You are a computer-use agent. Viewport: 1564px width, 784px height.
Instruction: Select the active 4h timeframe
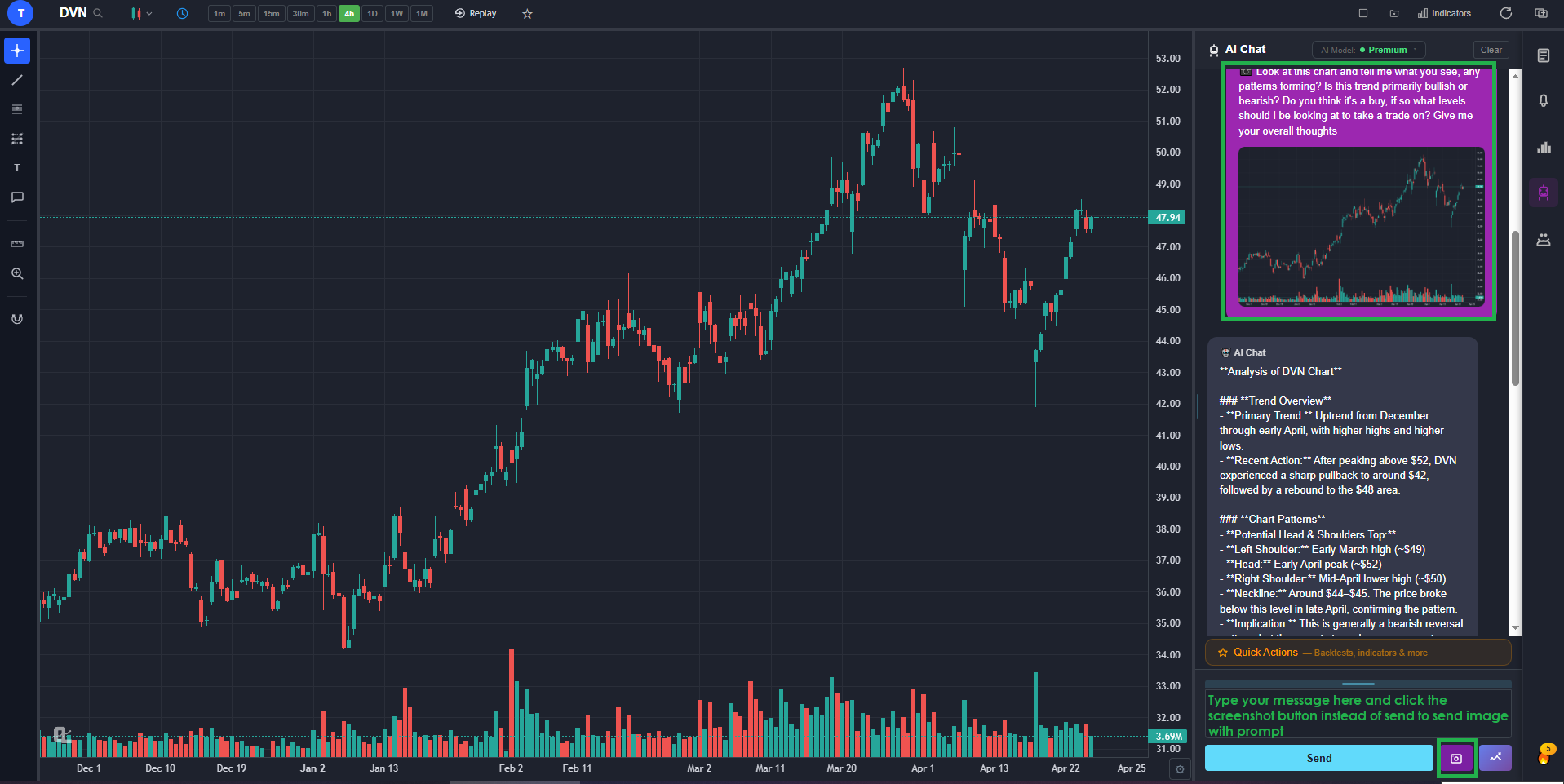tap(349, 13)
